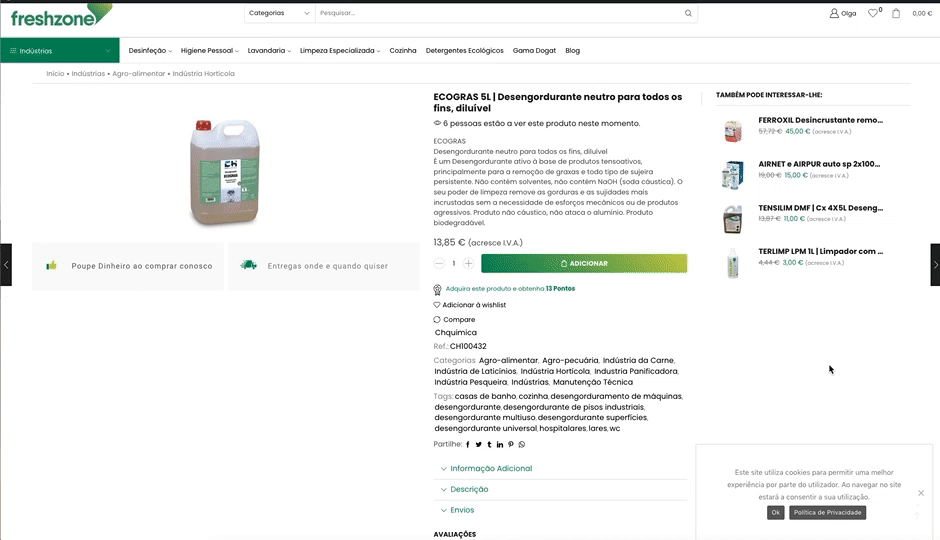
Task: Go to next product with right arrow
Action: [x=935, y=264]
